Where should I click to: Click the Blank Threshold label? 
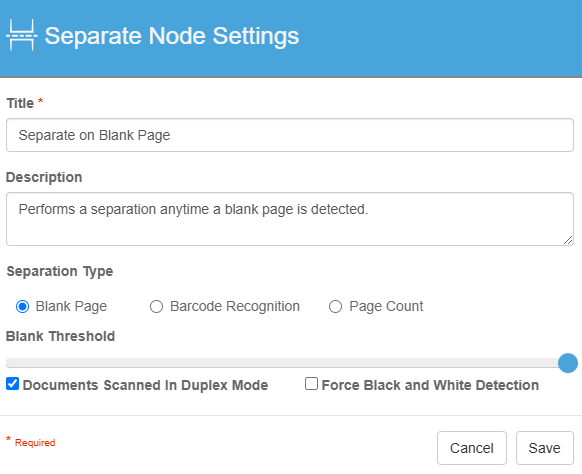pos(61,336)
